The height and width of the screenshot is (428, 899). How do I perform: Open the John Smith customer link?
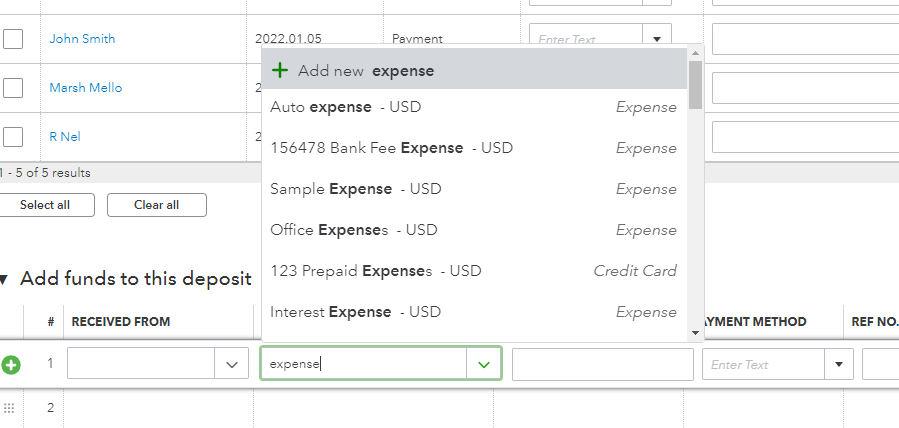click(82, 38)
